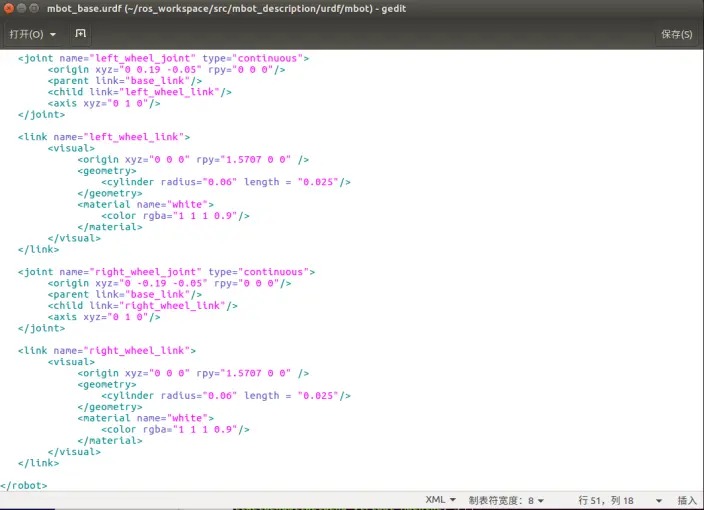
Task: Click link name="left_wheel_link" line
Action: pyautogui.click(x=104, y=137)
